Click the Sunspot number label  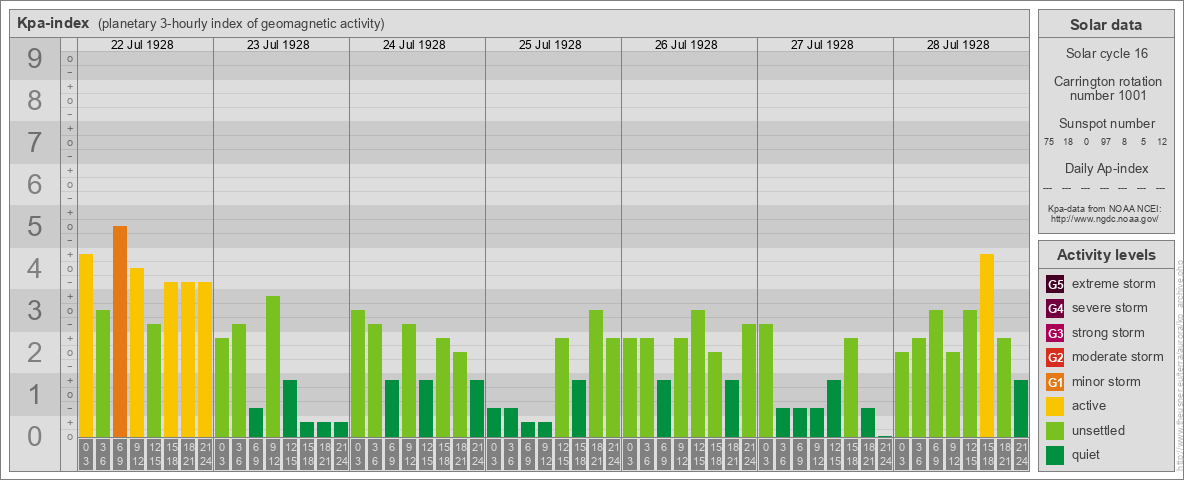point(1106,124)
